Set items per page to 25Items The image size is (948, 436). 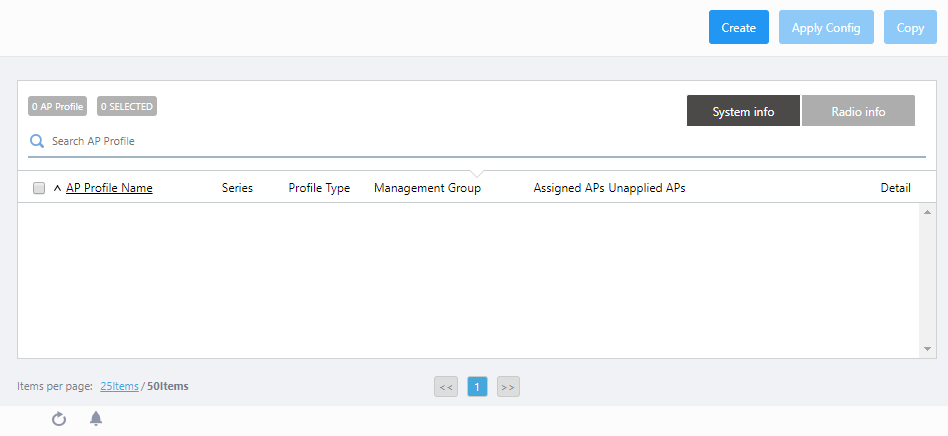119,386
